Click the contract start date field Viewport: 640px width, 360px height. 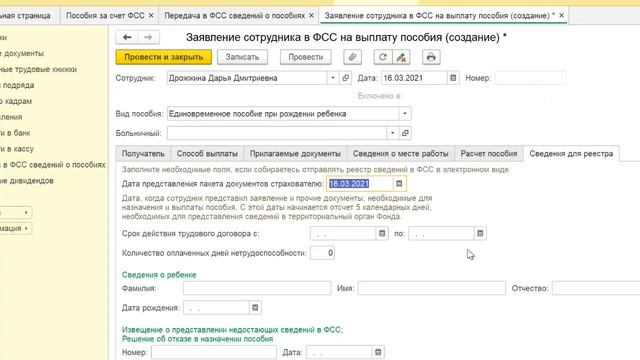343,233
